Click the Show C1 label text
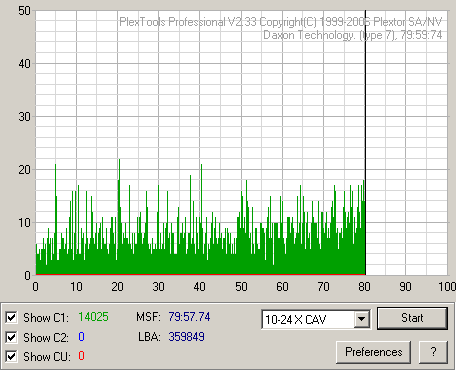 [46, 318]
